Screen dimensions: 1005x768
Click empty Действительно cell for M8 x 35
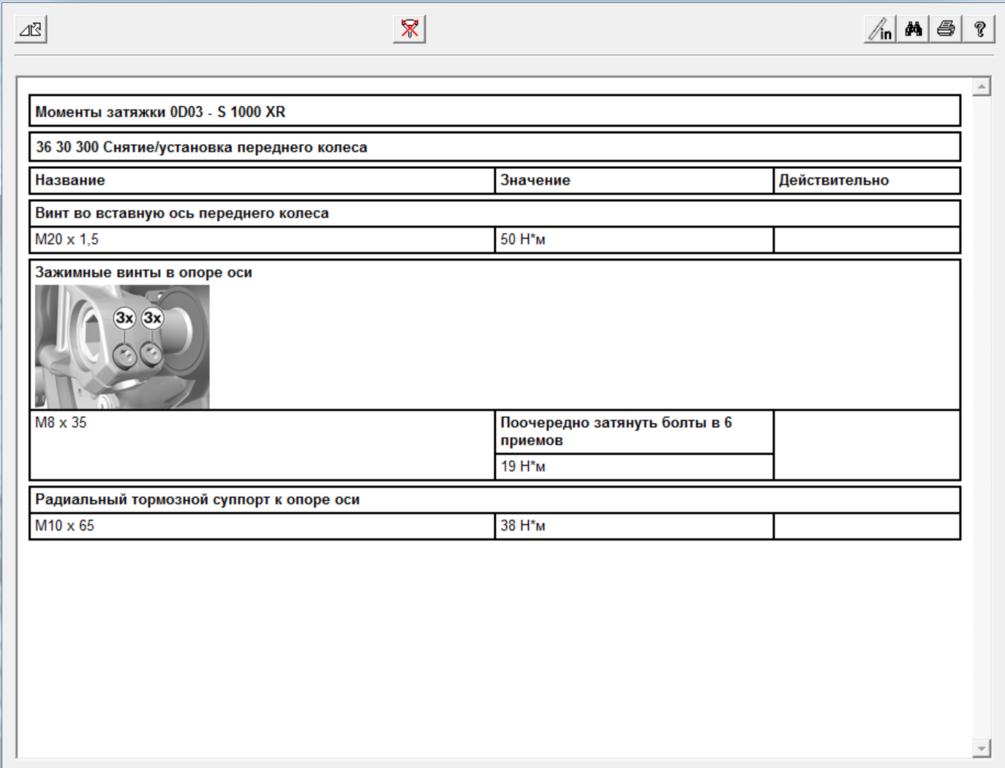866,444
